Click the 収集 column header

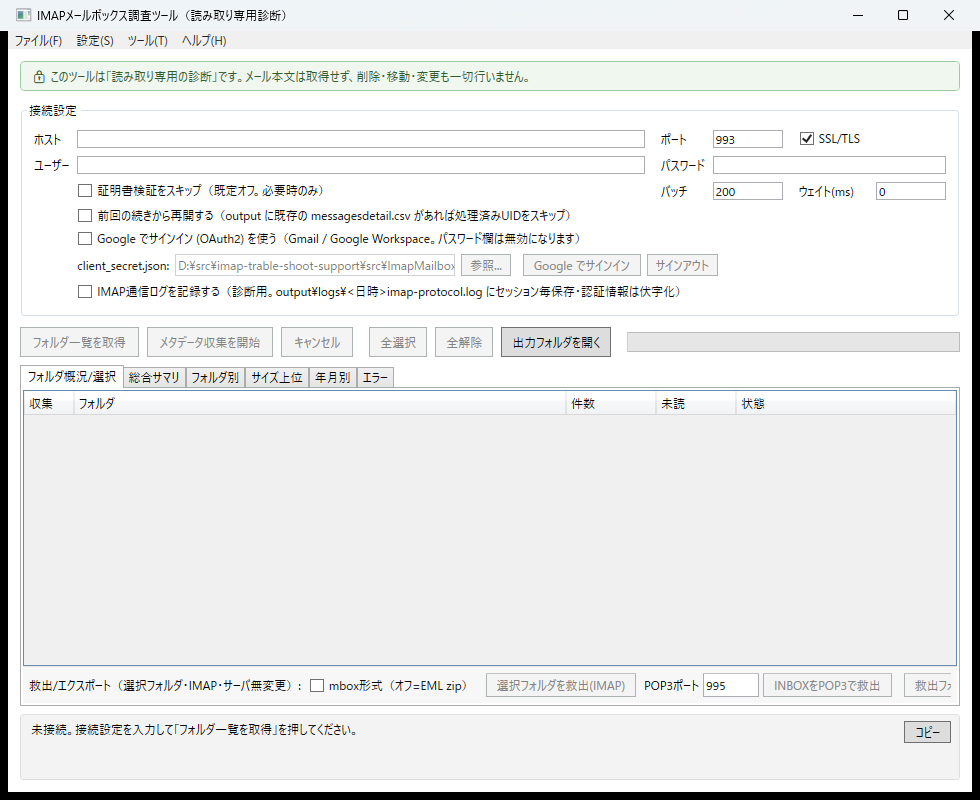pyautogui.click(x=49, y=404)
